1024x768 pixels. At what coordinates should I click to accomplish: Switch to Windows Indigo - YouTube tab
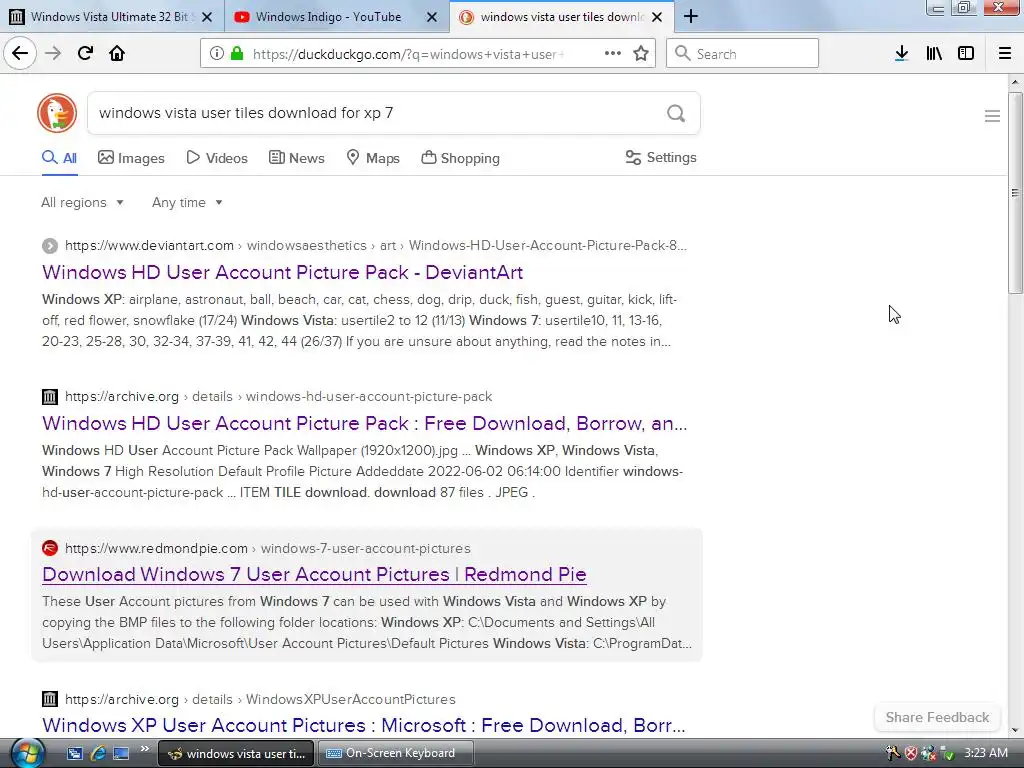coord(336,16)
